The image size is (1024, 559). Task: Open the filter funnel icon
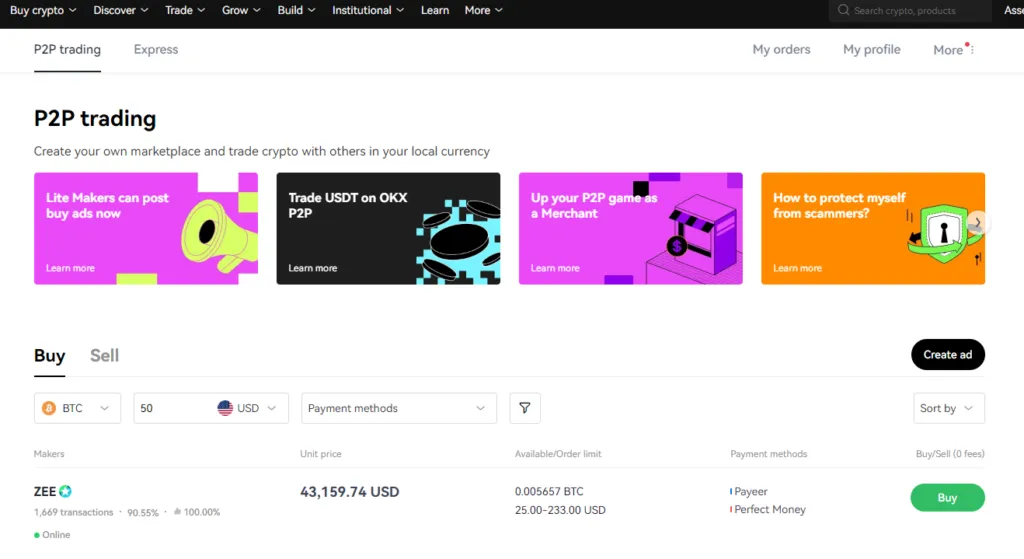click(524, 408)
